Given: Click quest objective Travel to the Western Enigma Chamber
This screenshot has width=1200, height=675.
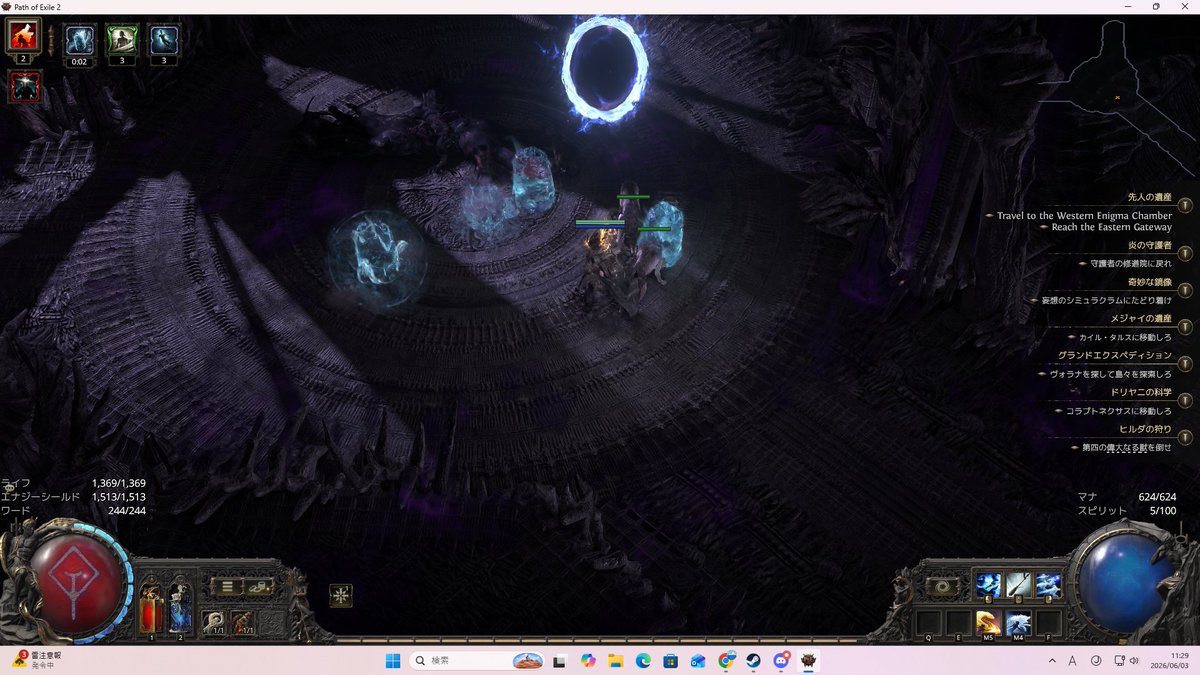Looking at the screenshot, I should [x=1084, y=215].
